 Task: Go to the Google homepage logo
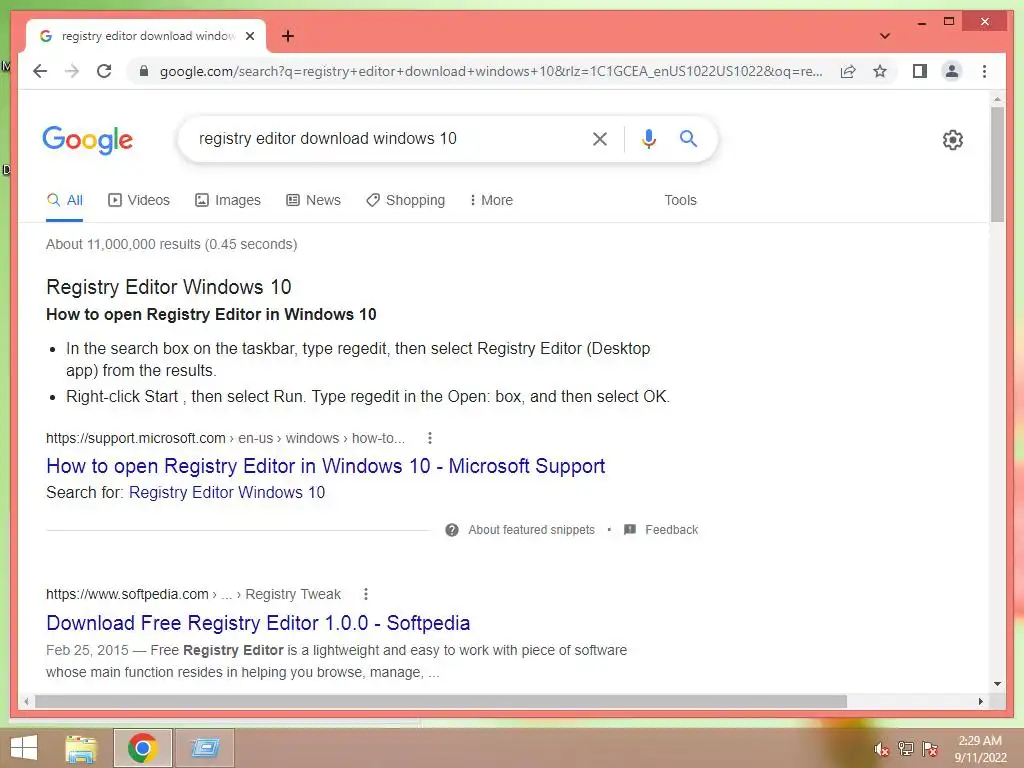point(88,140)
